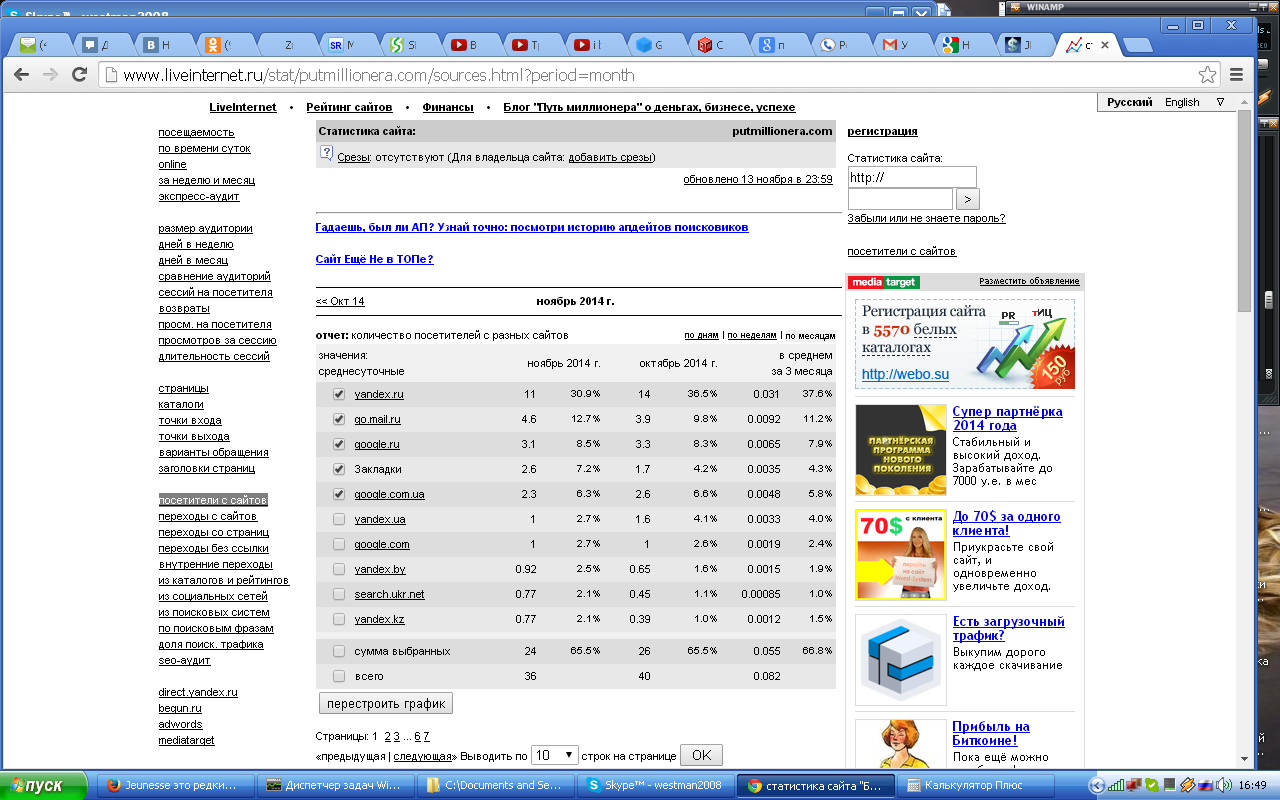The image size is (1280, 800).
Task: Uncheck the Закладки checkbox
Action: click(339, 469)
